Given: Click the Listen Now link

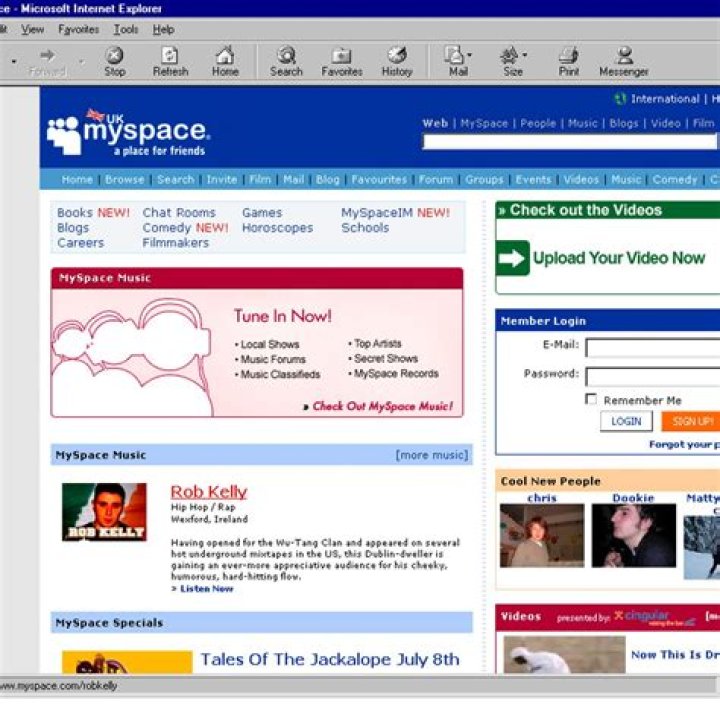Looking at the screenshot, I should pyautogui.click(x=206, y=589).
